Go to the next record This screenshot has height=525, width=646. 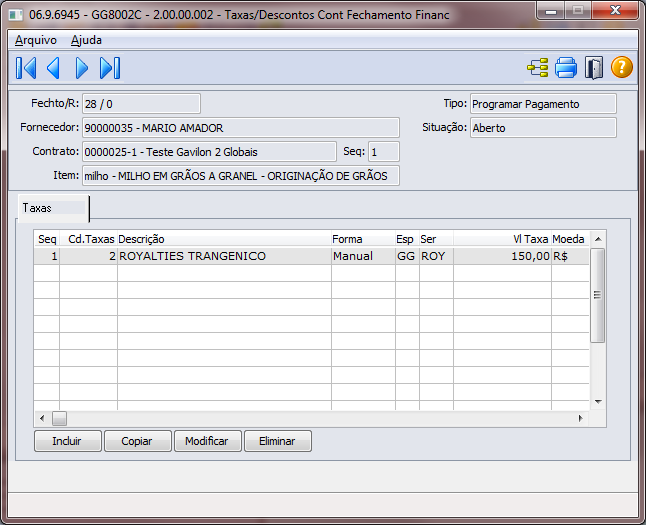coord(82,68)
